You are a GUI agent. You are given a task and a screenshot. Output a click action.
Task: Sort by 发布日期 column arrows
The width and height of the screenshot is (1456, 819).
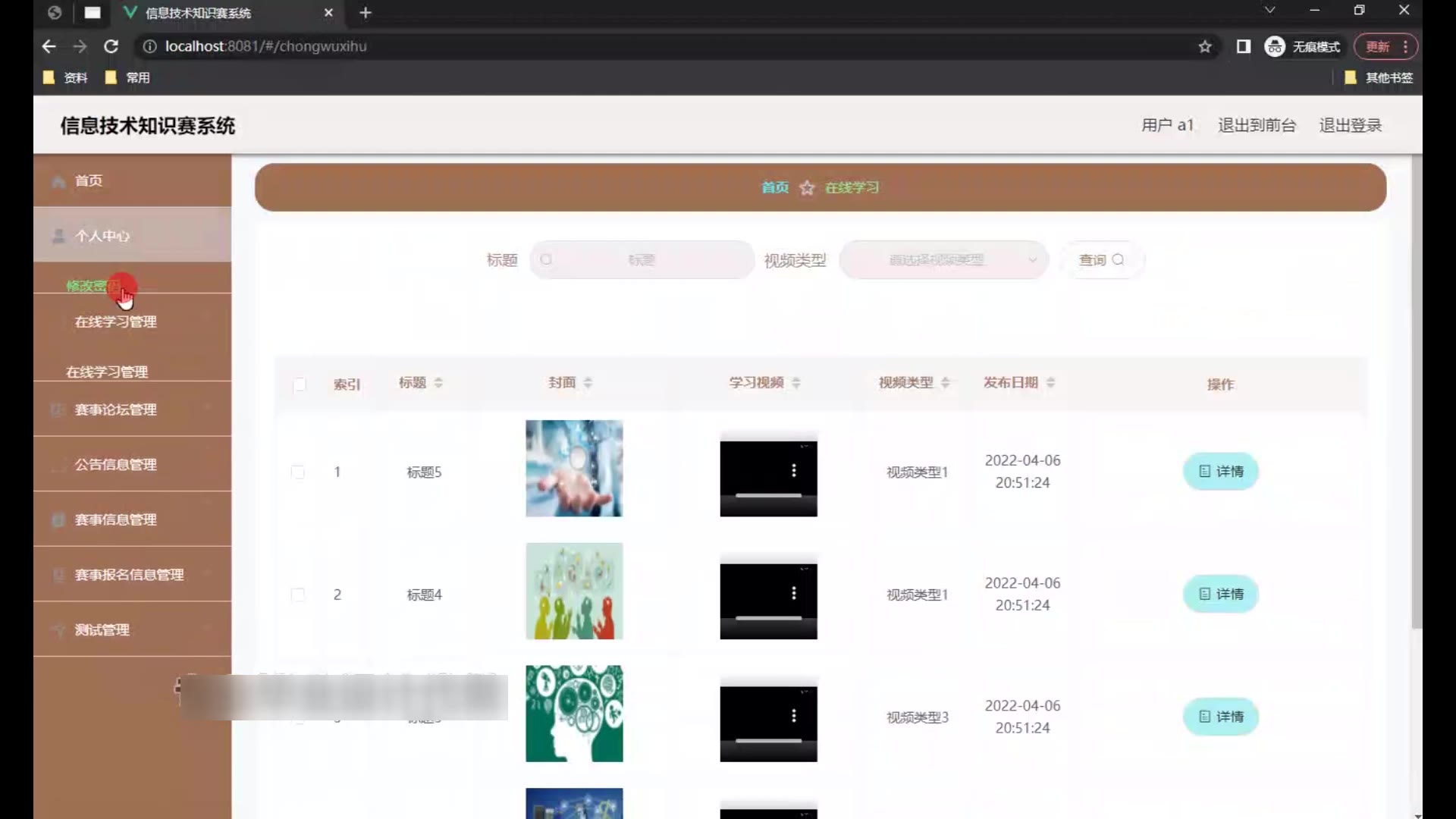point(1050,383)
